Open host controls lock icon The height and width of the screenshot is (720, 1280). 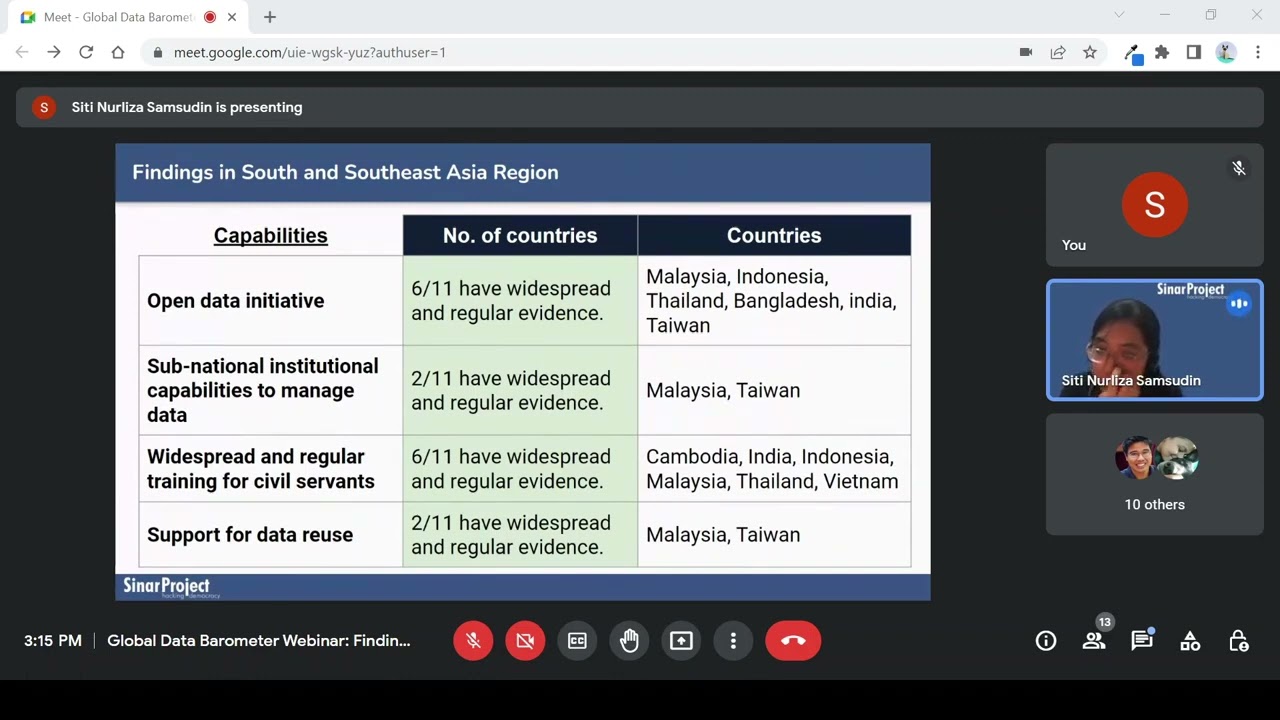pyautogui.click(x=1238, y=641)
